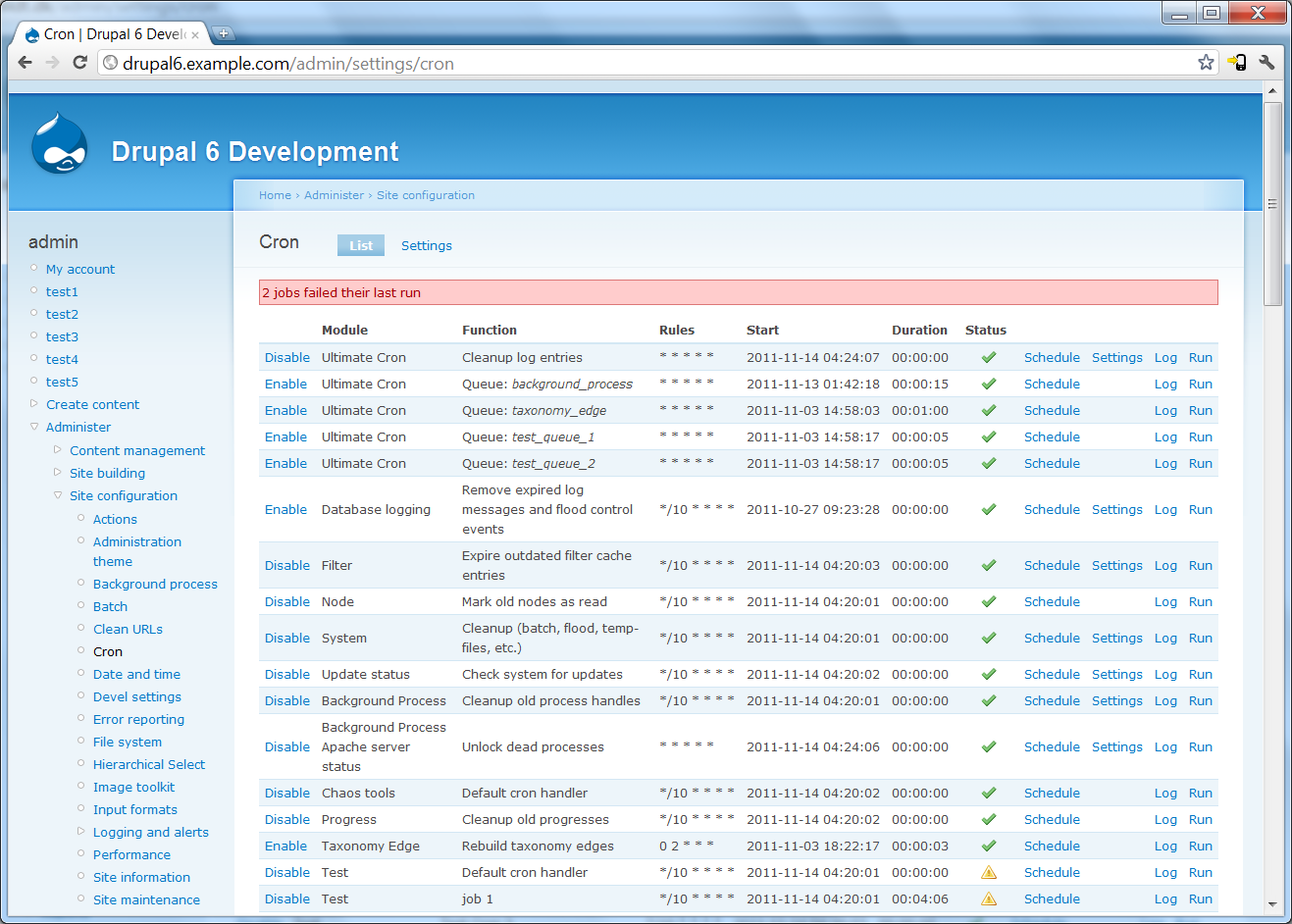Bookmark page with the star icon

click(1206, 63)
